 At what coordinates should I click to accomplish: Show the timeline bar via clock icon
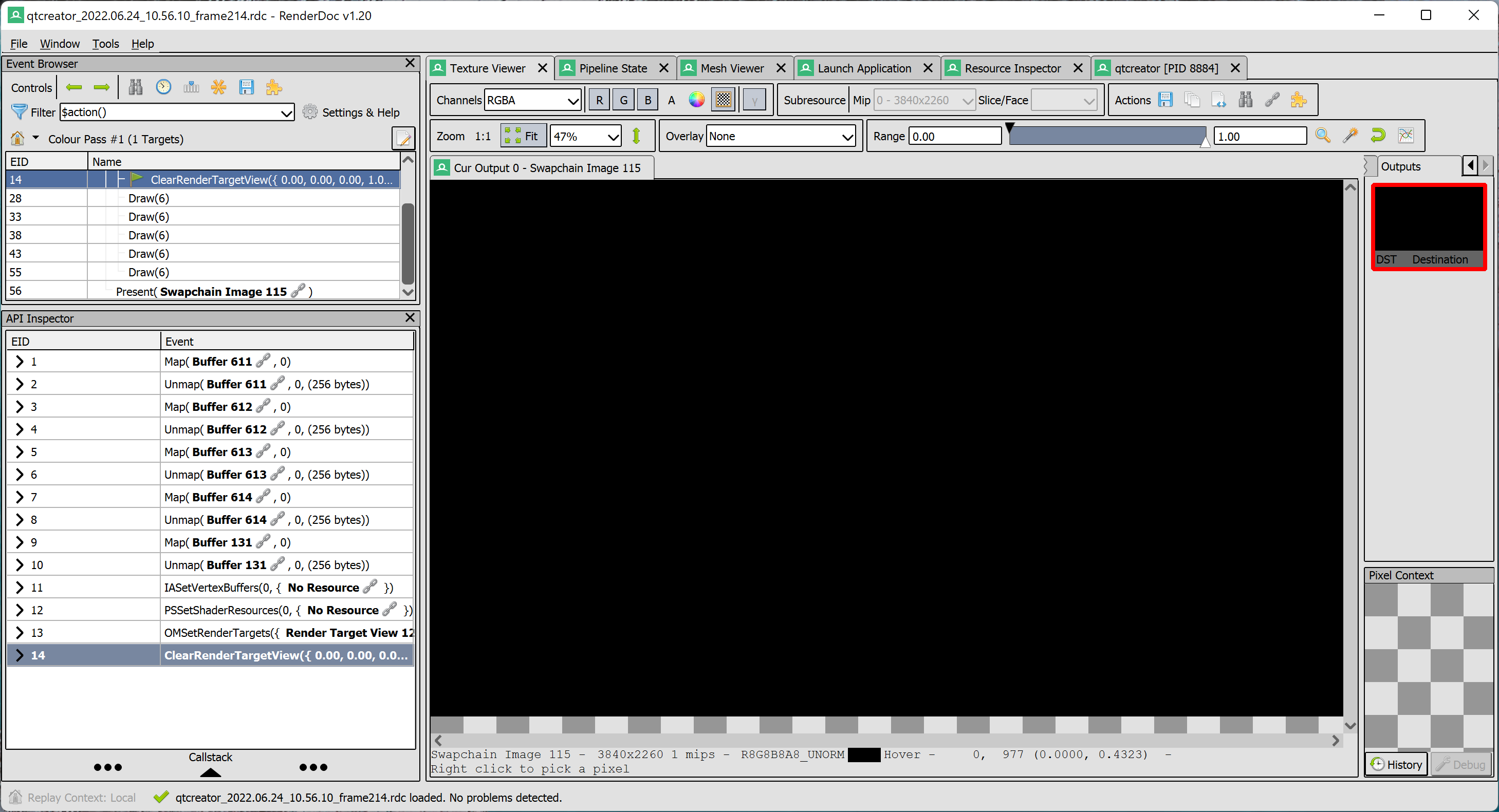163,87
